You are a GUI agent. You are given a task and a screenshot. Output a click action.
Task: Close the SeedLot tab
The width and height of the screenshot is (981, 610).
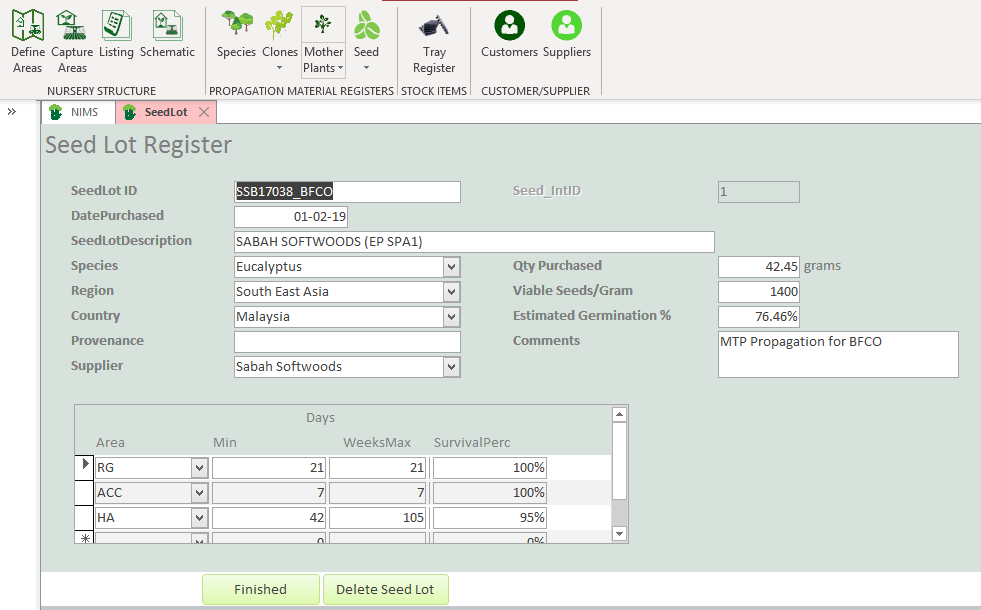203,112
